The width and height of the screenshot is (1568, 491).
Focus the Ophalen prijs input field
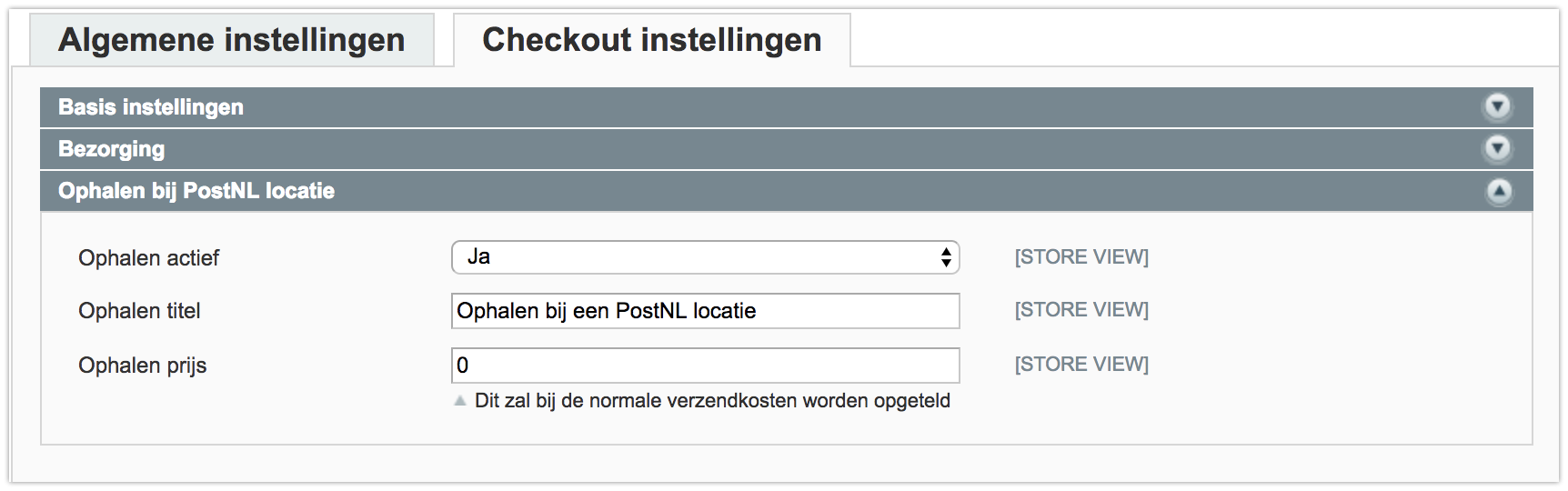pyautogui.click(x=706, y=366)
